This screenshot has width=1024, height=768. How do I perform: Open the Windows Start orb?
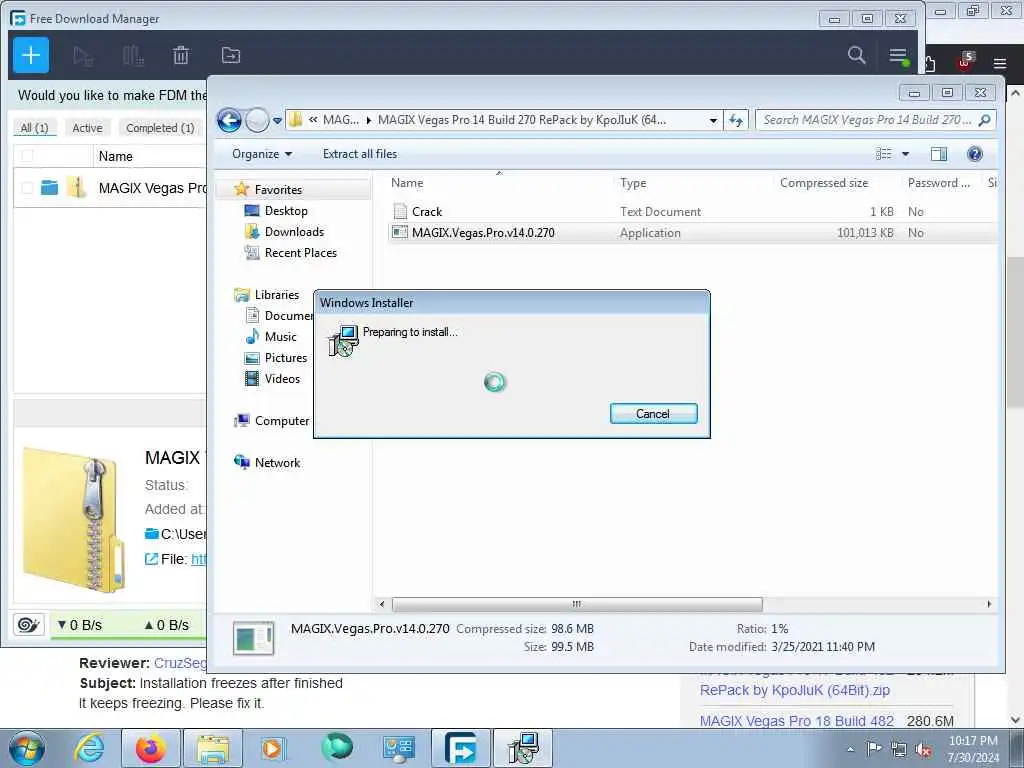click(27, 748)
